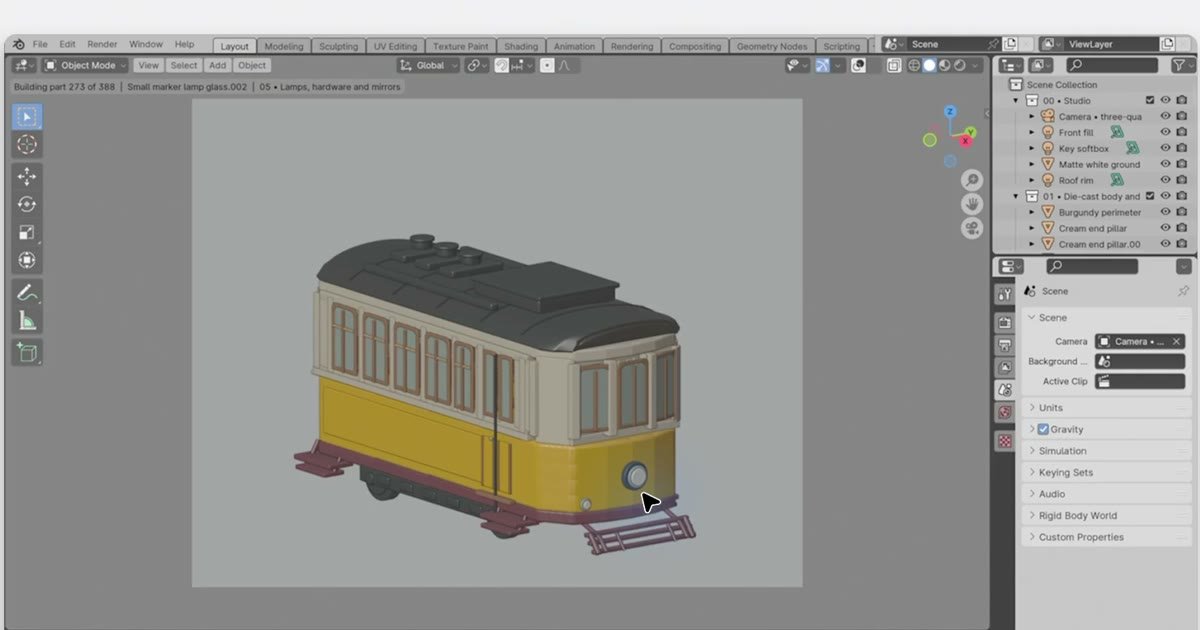Open the viewport shading options dropdown
This screenshot has width=1200, height=630.
coord(975,65)
